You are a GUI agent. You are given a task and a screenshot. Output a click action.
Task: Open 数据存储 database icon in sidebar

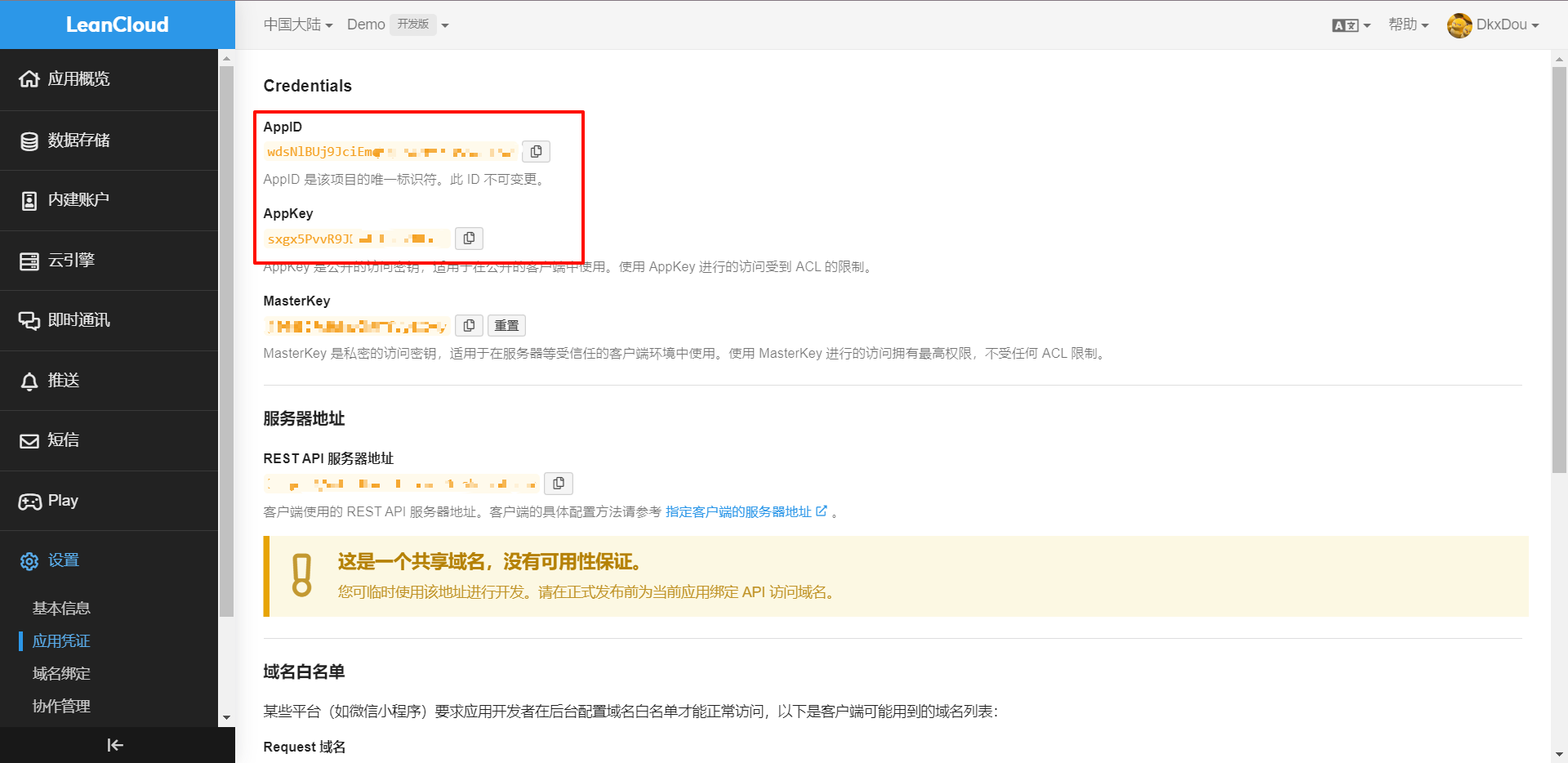[x=29, y=141]
